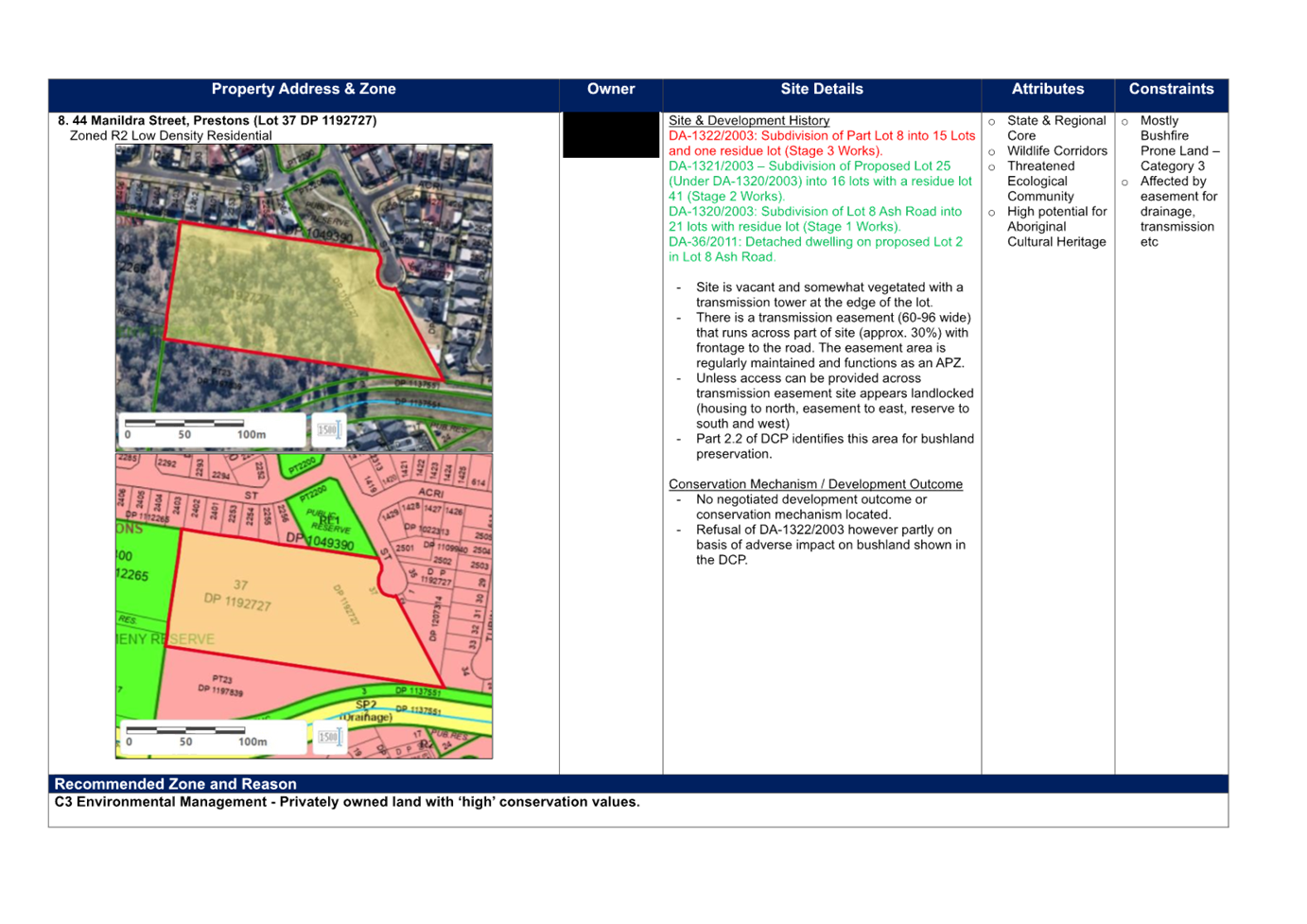Click the 'SP2 (Drainage)' label on the zoning map
The height and width of the screenshot is (924, 1307).
365,710
